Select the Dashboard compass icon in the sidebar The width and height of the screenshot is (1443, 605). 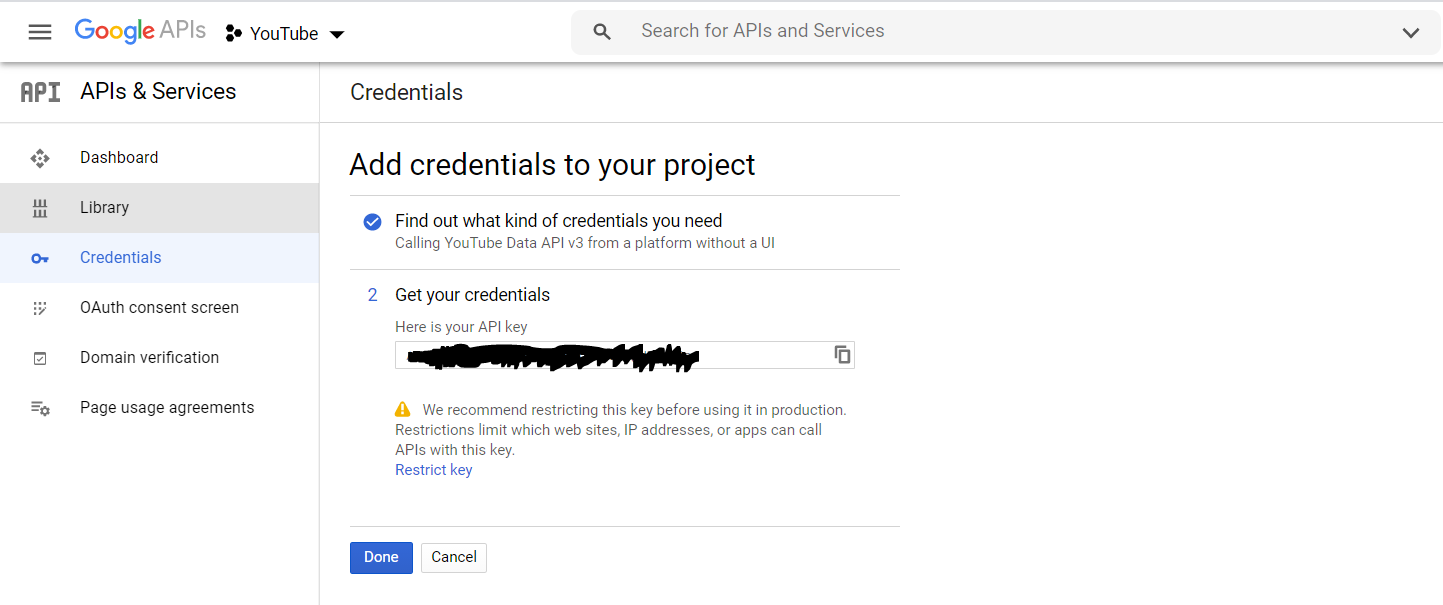click(x=39, y=157)
